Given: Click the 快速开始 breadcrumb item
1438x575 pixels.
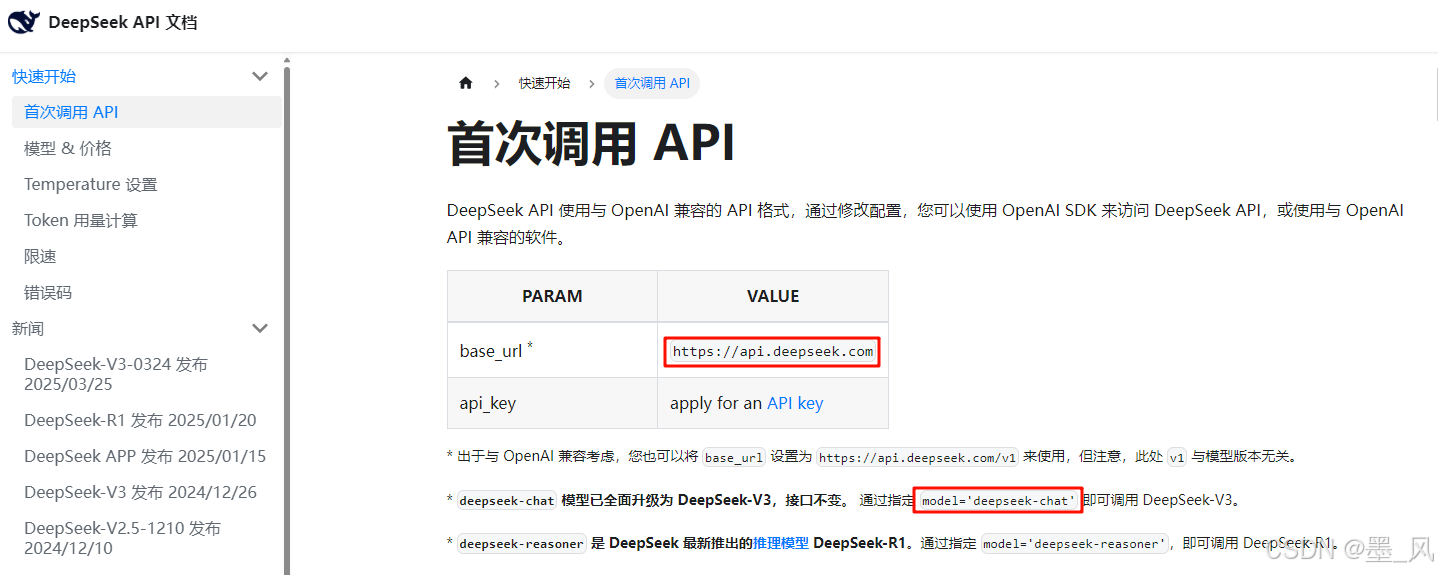Looking at the screenshot, I should (x=544, y=83).
